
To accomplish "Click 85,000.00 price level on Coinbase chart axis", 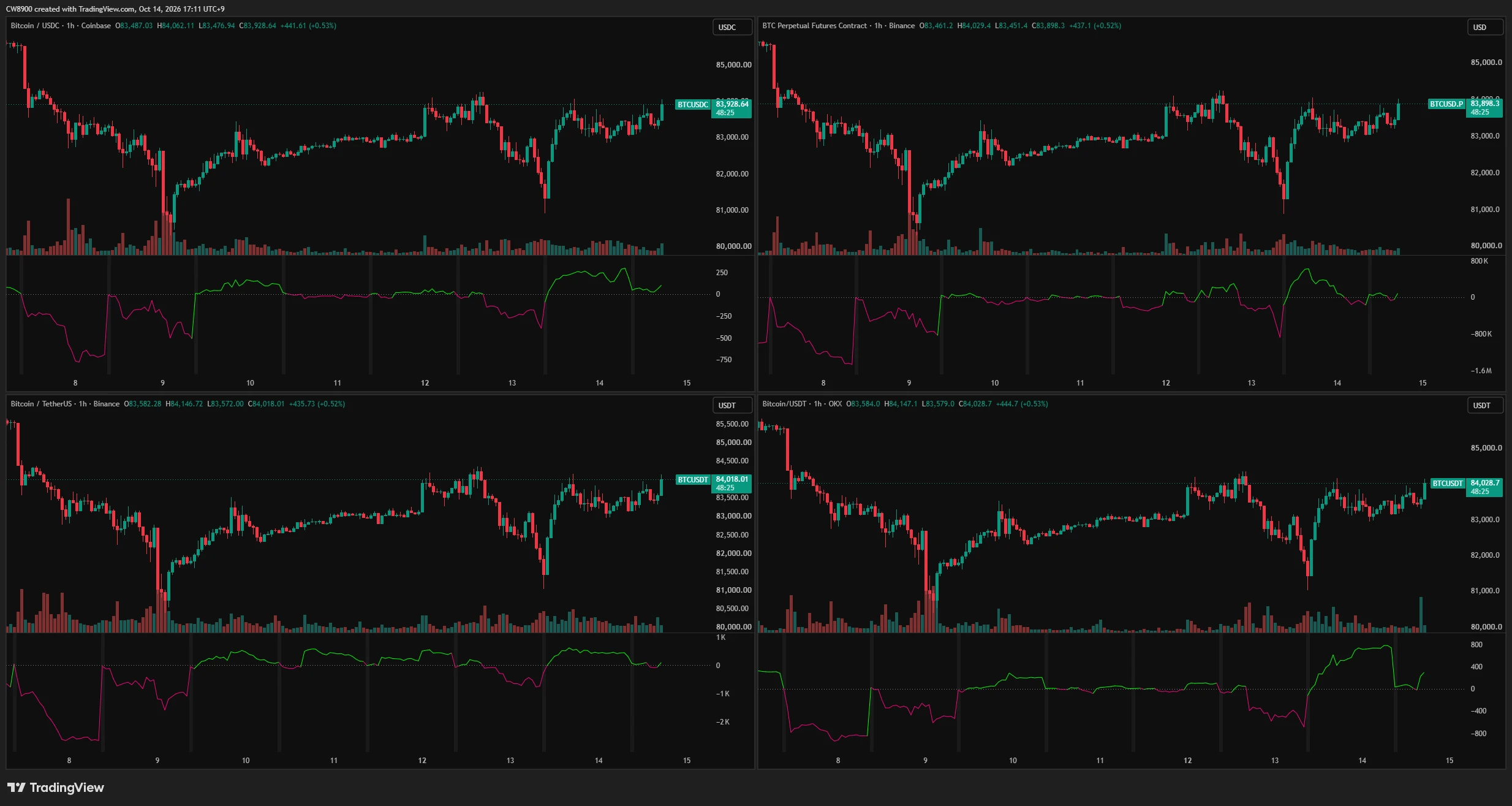I will (x=733, y=65).
